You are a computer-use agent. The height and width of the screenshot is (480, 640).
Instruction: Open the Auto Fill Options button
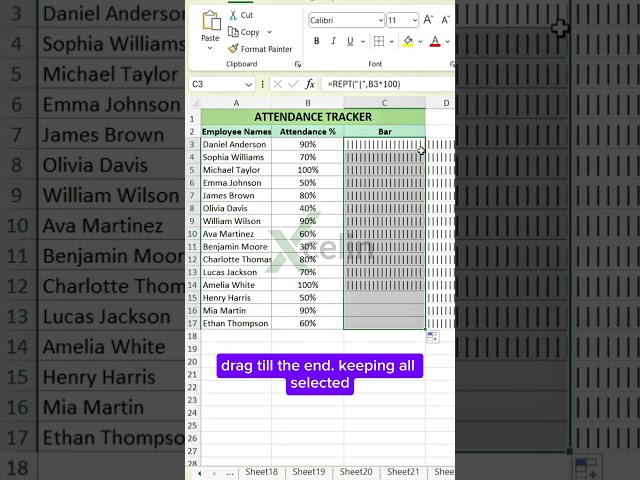[x=433, y=337]
